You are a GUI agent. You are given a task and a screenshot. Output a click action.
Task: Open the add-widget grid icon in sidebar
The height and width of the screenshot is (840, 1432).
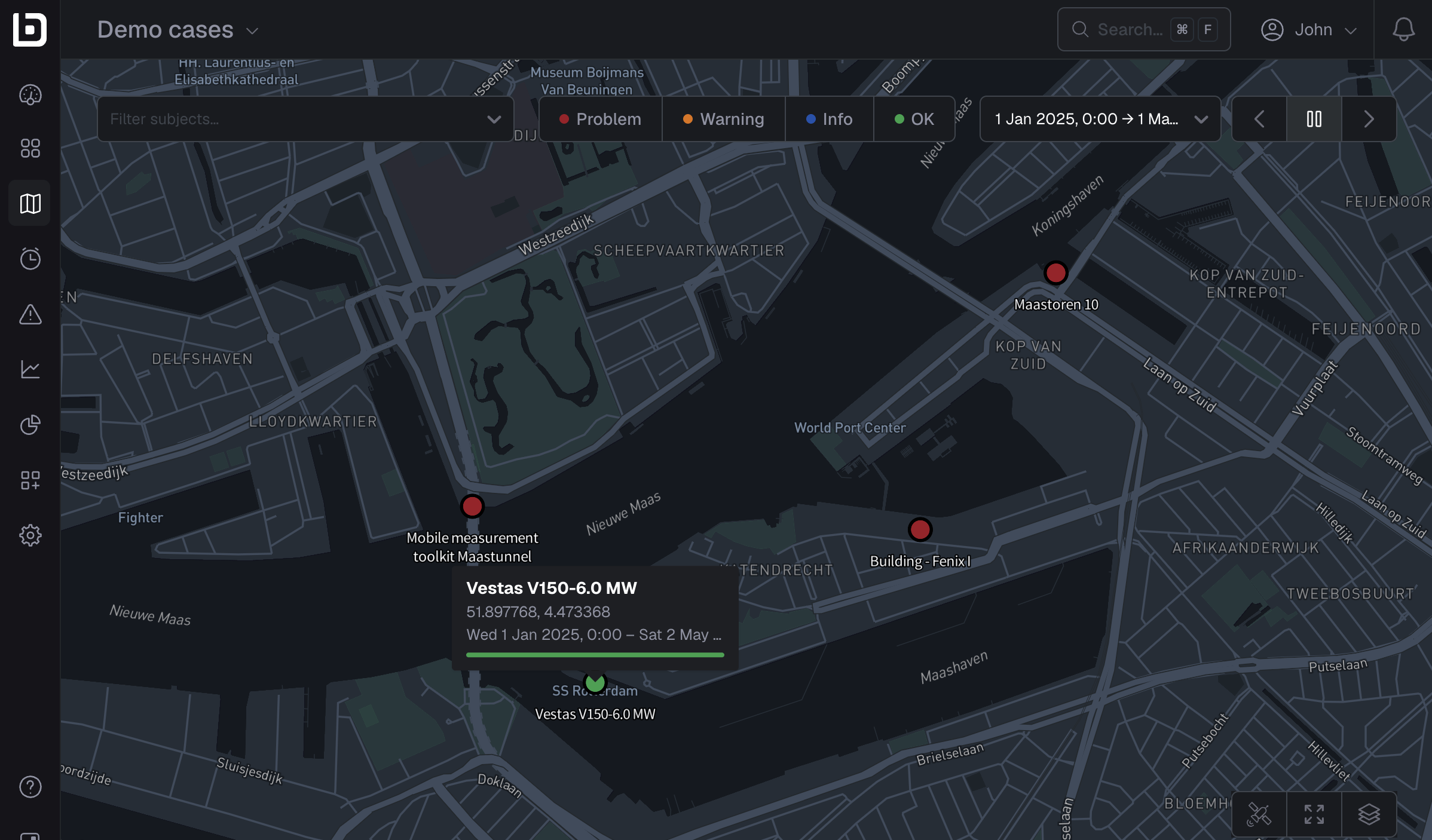pos(30,480)
